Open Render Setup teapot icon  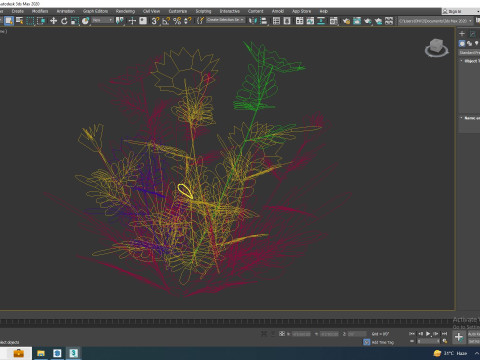pos(346,21)
